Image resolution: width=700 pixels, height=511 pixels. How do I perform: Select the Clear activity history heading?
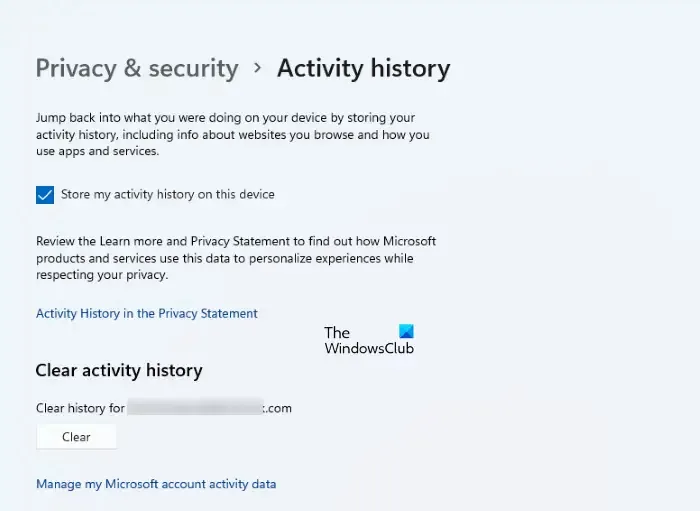click(x=119, y=370)
